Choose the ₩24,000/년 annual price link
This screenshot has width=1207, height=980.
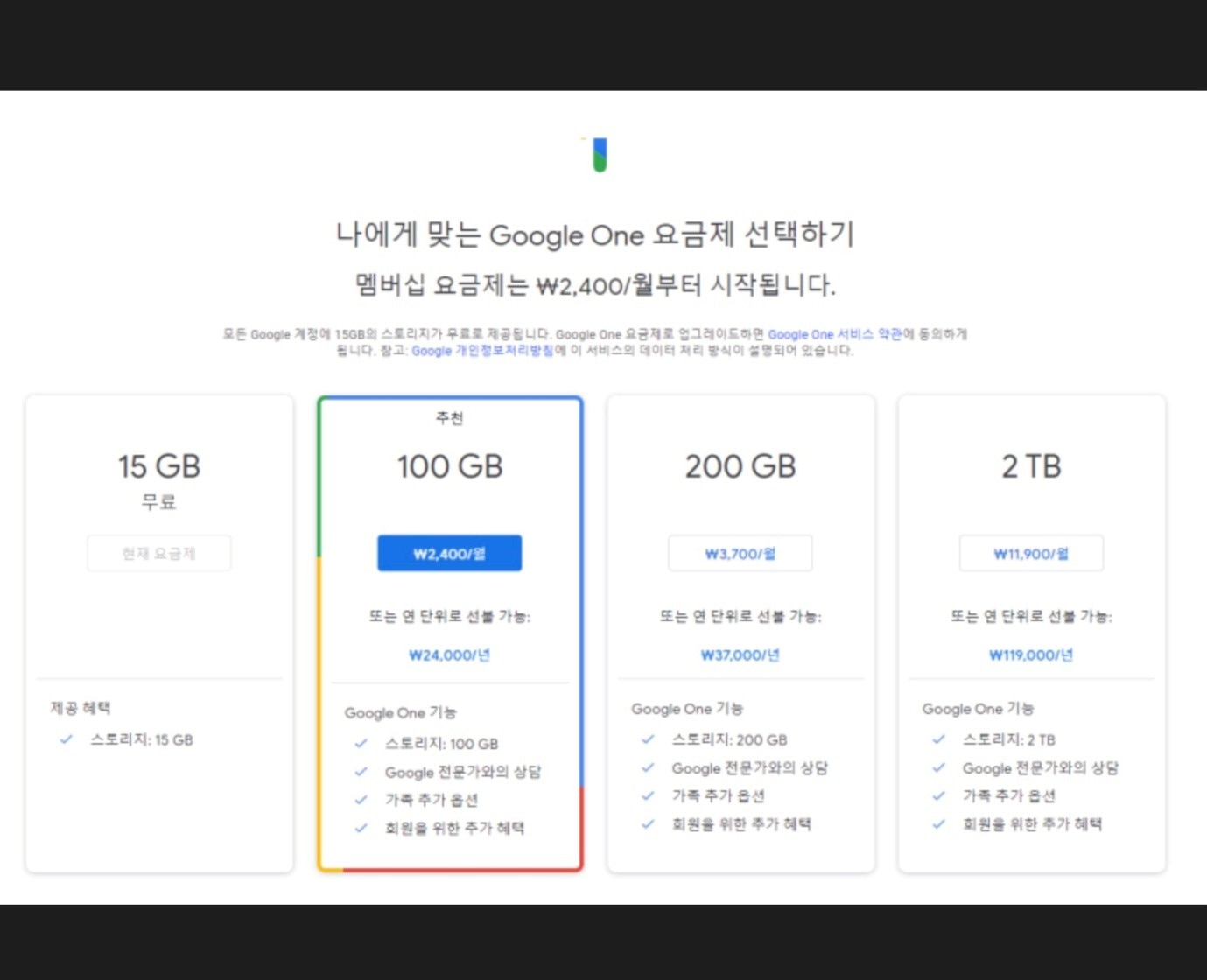coord(449,654)
